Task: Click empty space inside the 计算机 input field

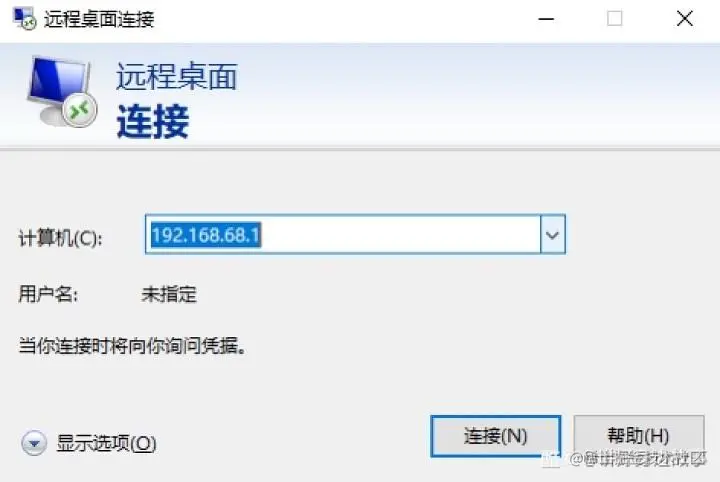Action: [399, 234]
